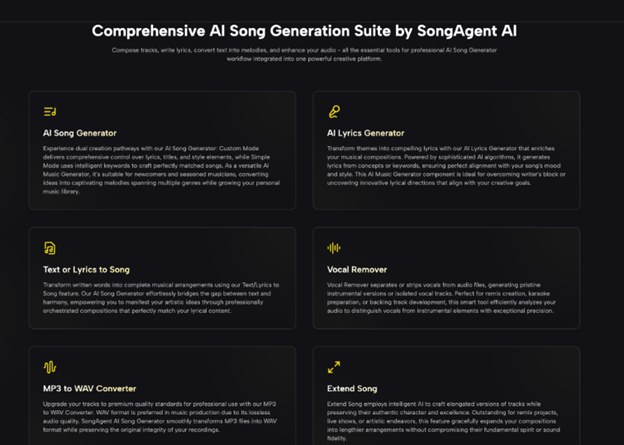The width and height of the screenshot is (624, 445).
Task: Select the Extend Song title
Action: coord(352,388)
